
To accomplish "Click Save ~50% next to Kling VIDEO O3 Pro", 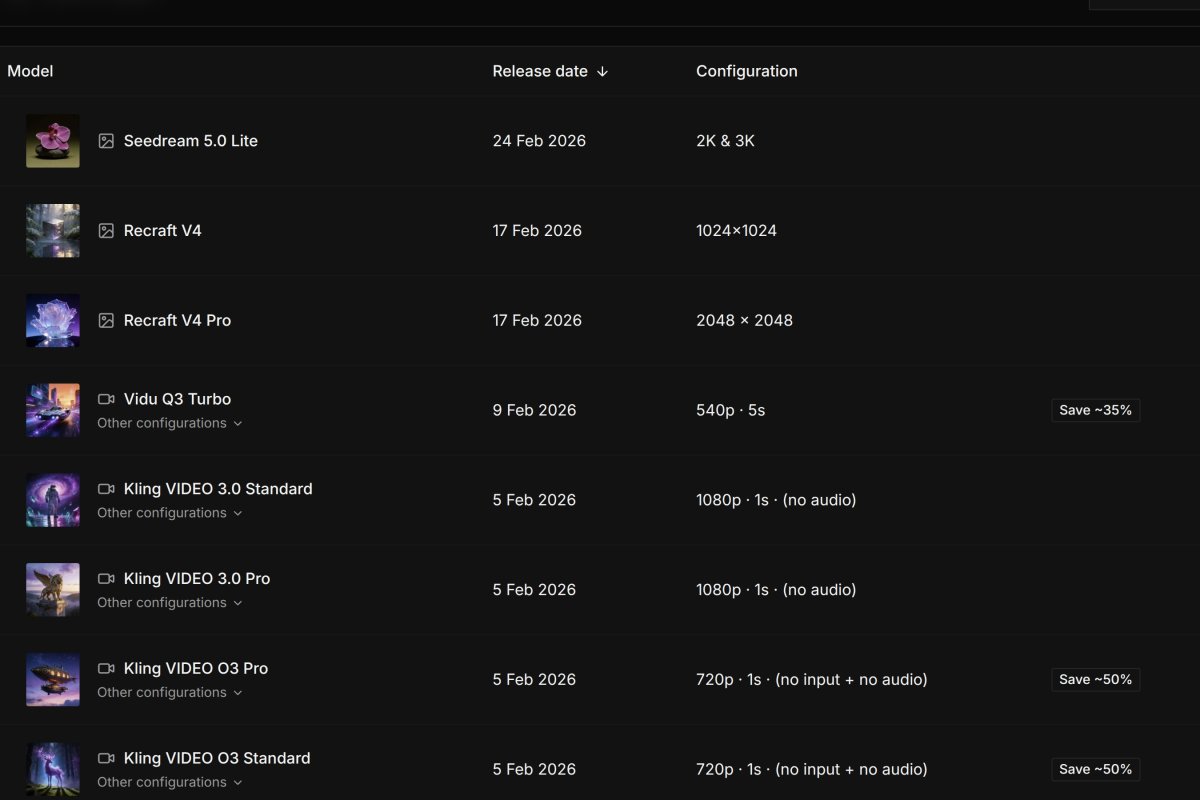I will tap(1095, 679).
